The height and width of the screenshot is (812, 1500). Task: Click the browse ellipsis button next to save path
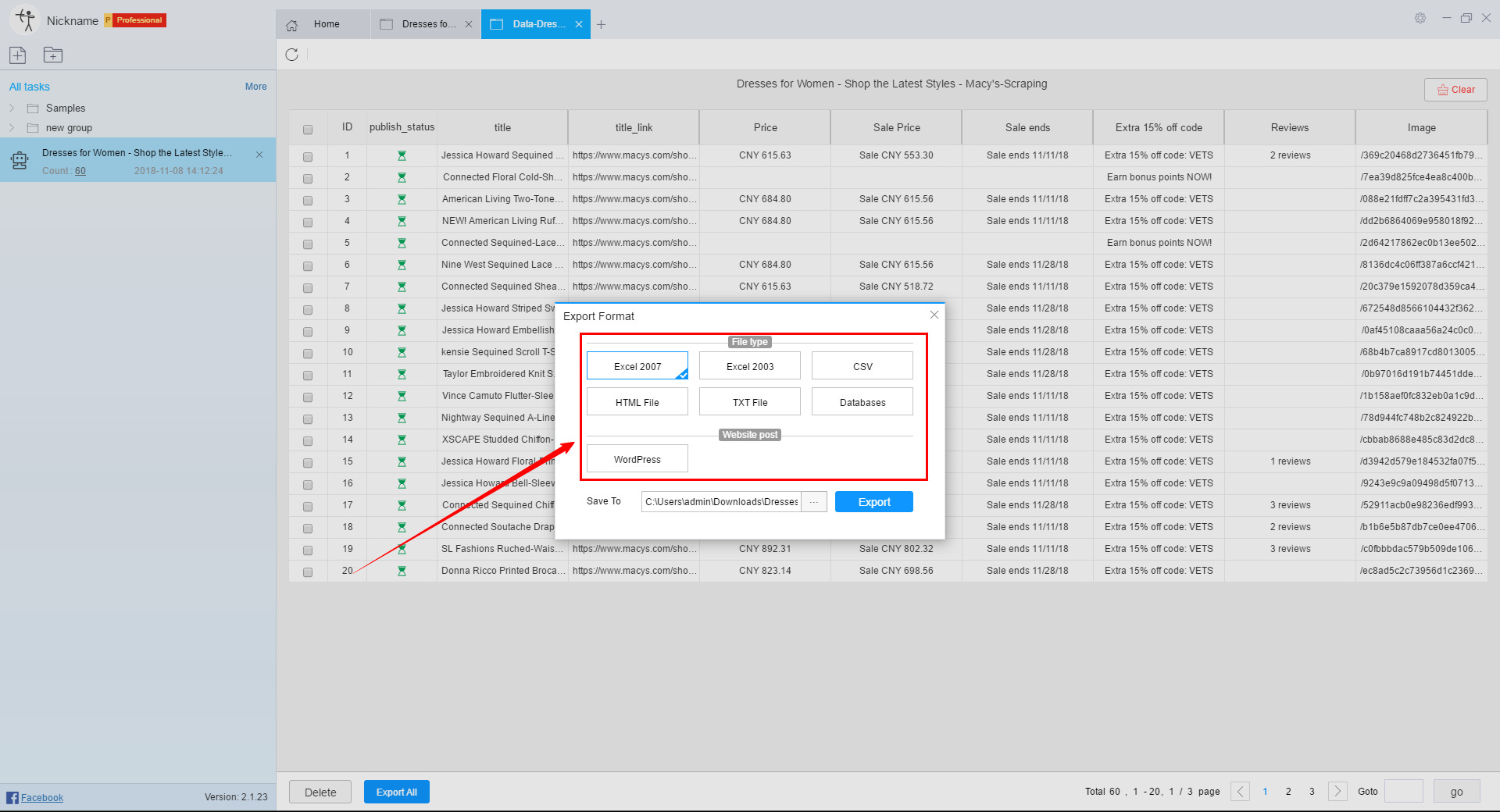click(814, 501)
